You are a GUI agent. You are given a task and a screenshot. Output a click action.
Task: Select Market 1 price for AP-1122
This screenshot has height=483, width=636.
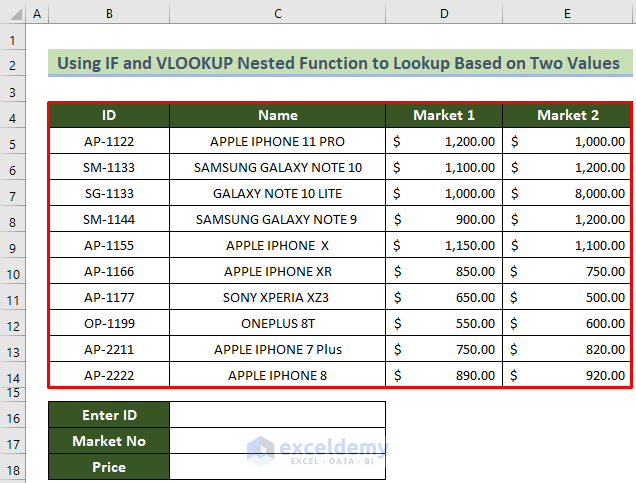pos(444,141)
